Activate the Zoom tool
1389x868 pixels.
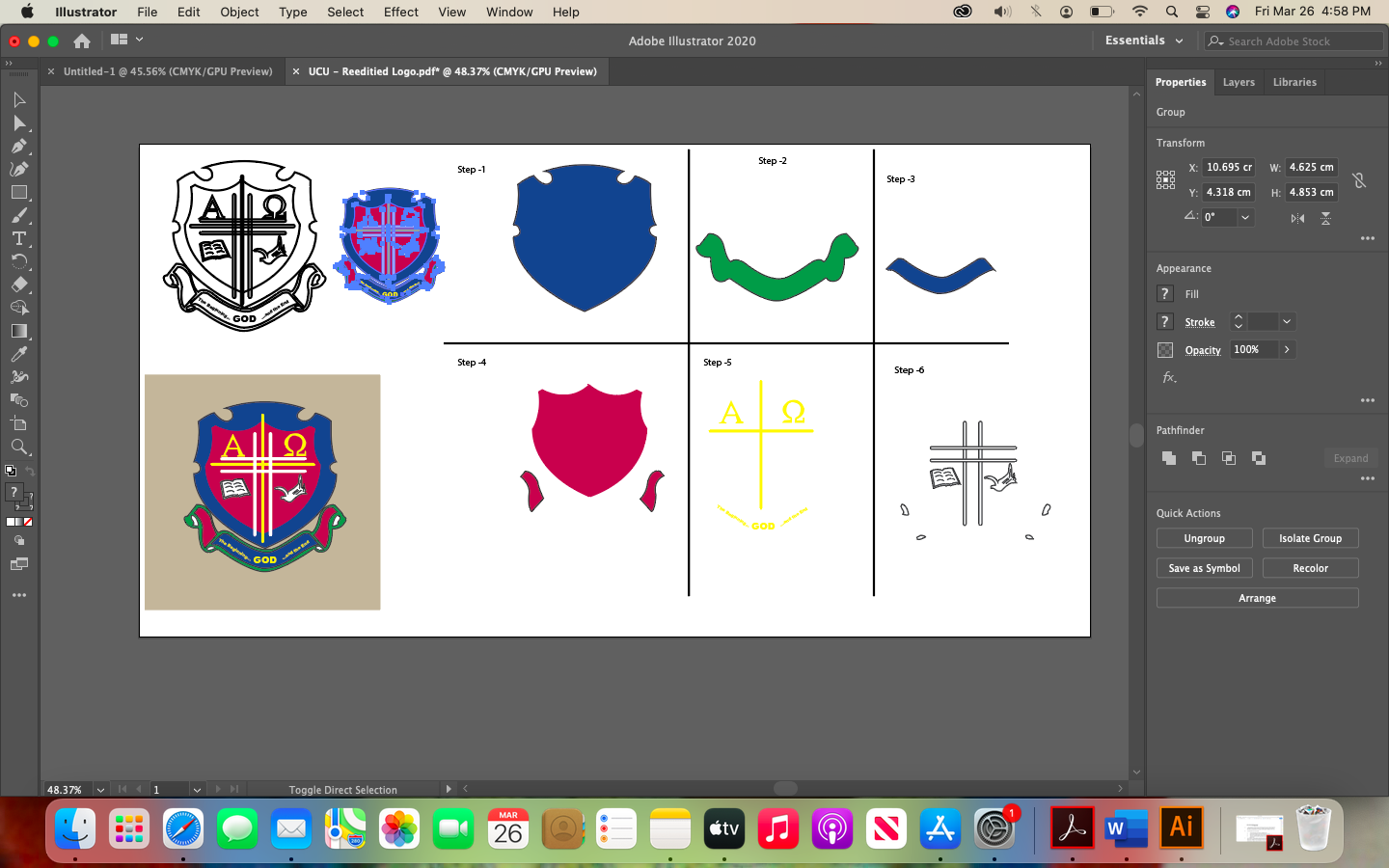point(18,447)
